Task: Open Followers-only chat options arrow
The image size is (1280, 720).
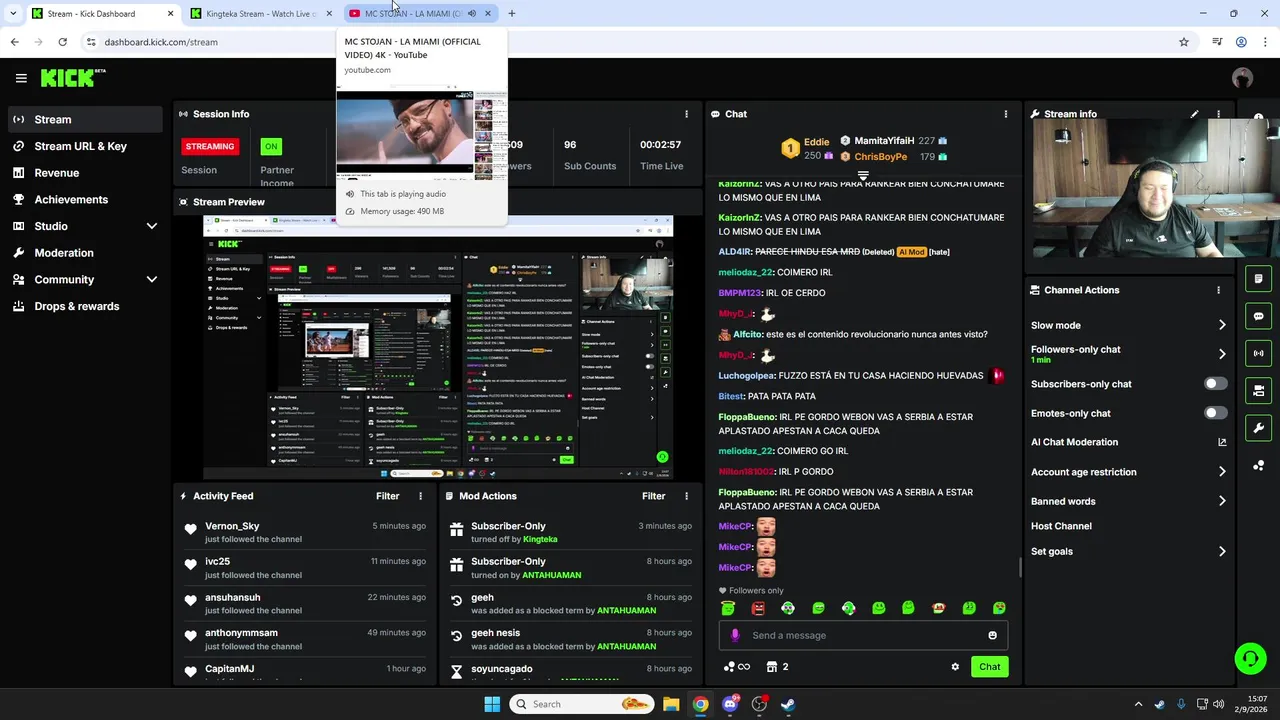Action: pyautogui.click(x=1222, y=354)
